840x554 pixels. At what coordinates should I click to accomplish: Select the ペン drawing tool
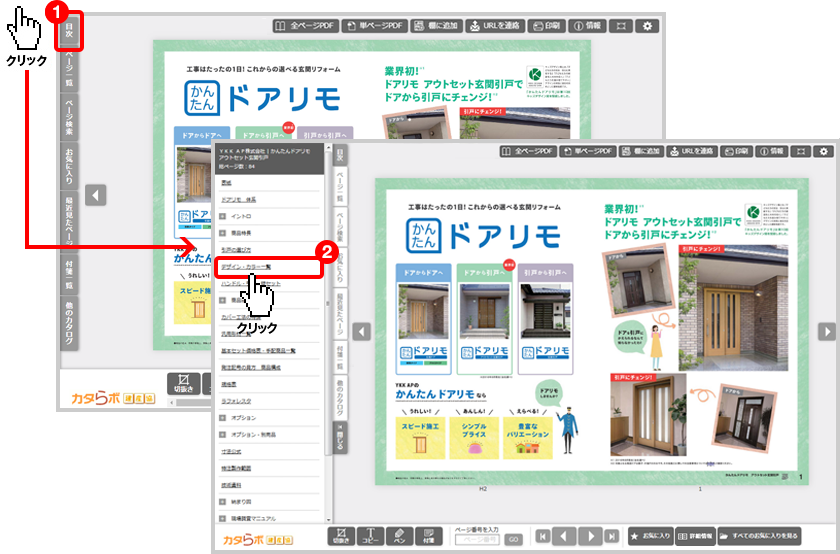(x=398, y=535)
